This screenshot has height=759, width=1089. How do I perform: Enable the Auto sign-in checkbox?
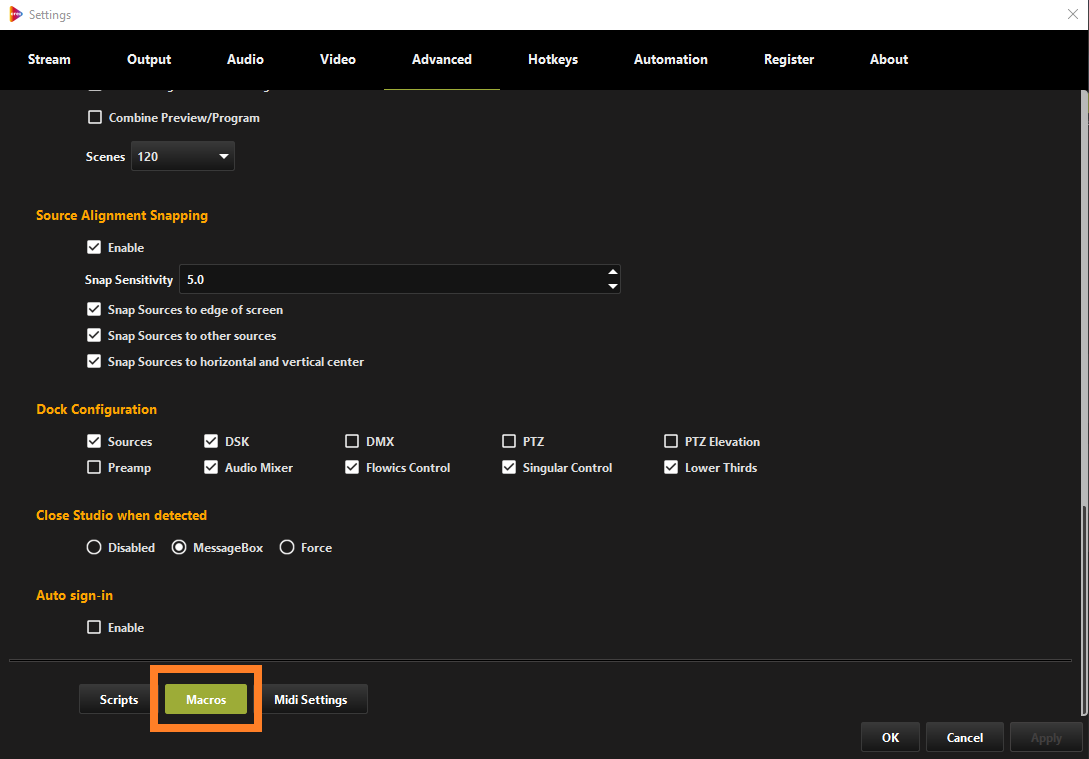pyautogui.click(x=94, y=627)
